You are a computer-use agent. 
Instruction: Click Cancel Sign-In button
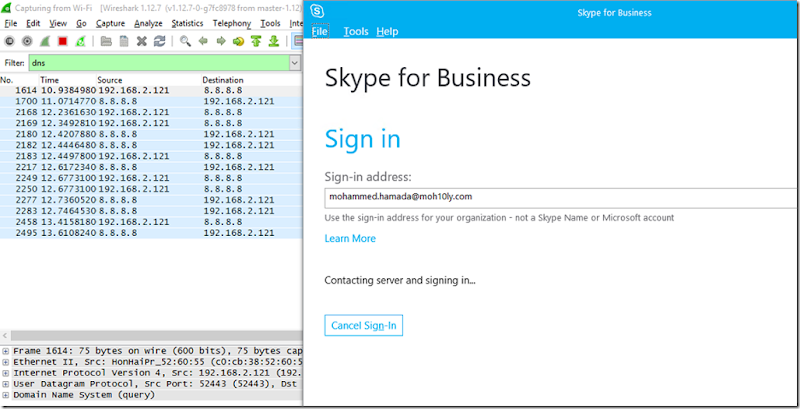tap(364, 325)
